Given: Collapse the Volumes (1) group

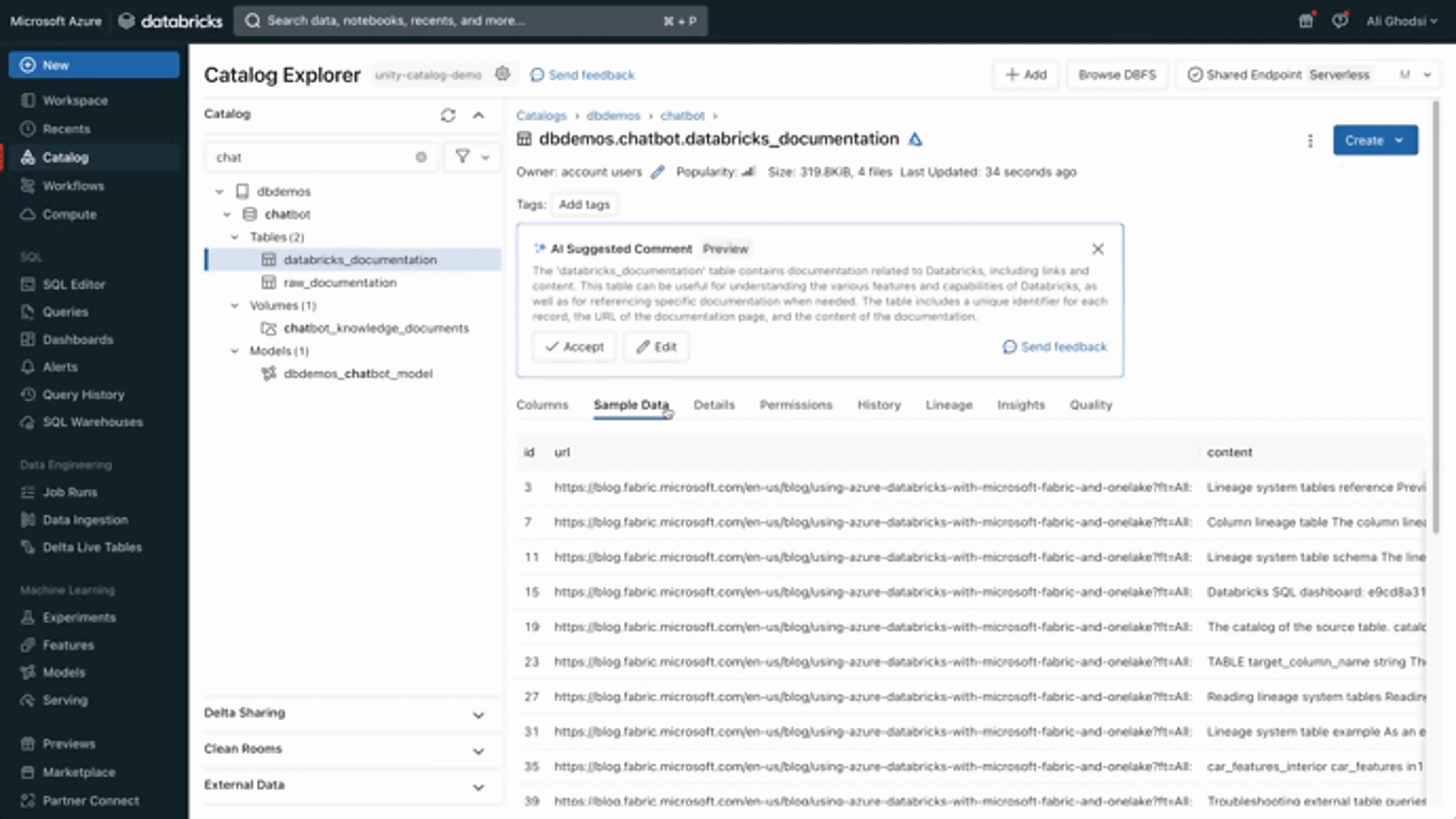Looking at the screenshot, I should click(235, 305).
